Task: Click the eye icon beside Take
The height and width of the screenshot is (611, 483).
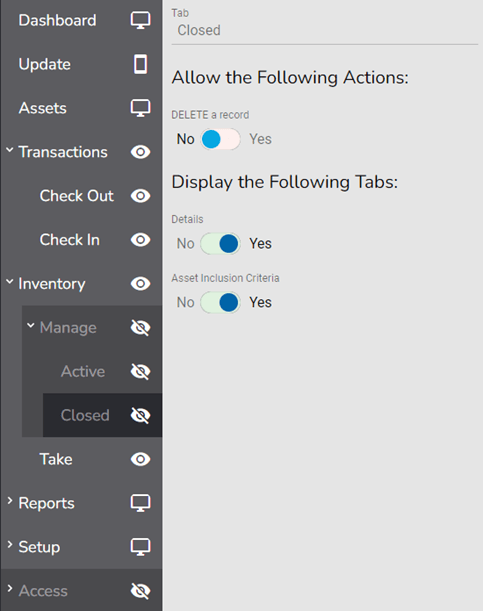Action: [140, 459]
